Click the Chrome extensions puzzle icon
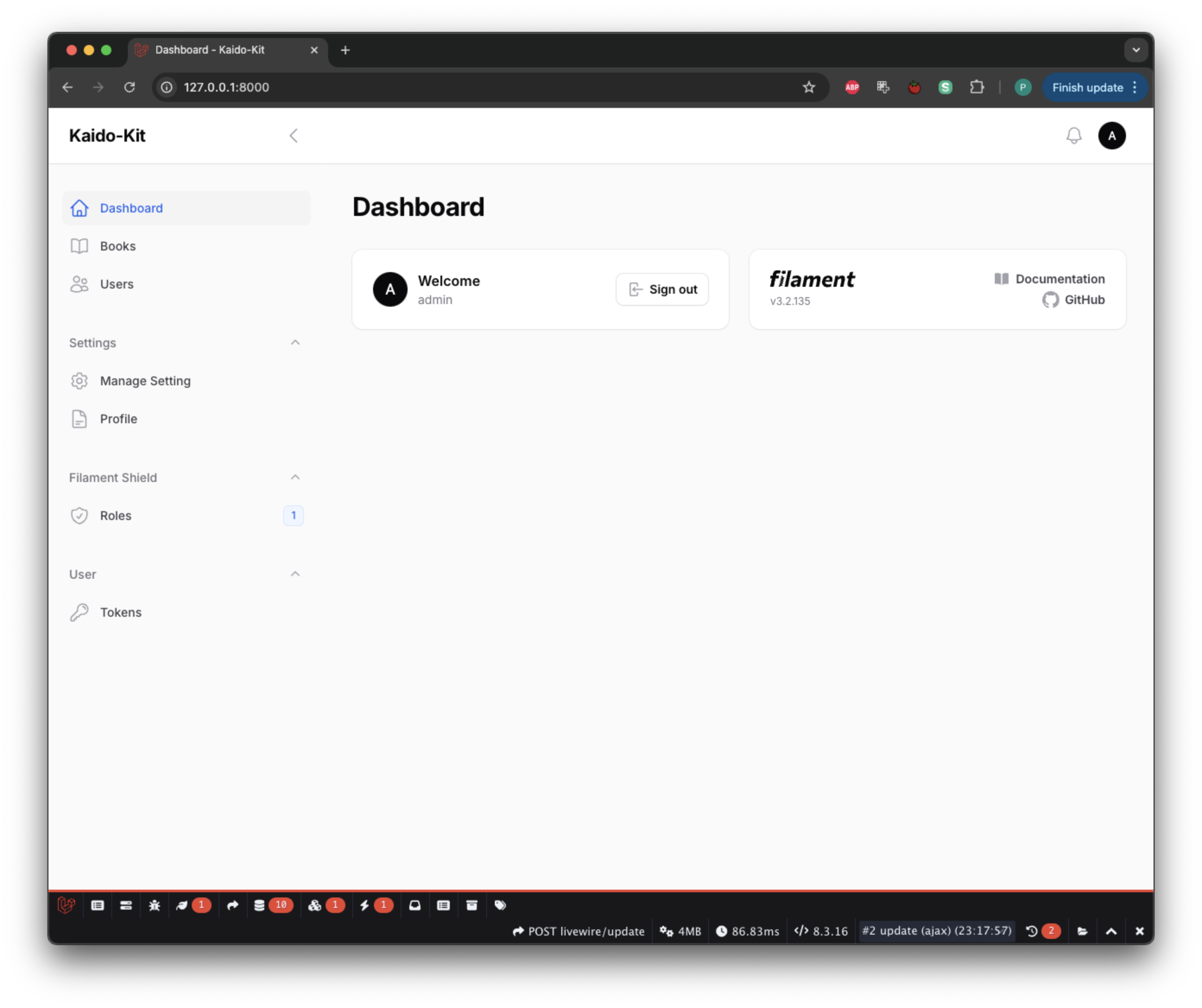The width and height of the screenshot is (1202, 1008). point(977,87)
